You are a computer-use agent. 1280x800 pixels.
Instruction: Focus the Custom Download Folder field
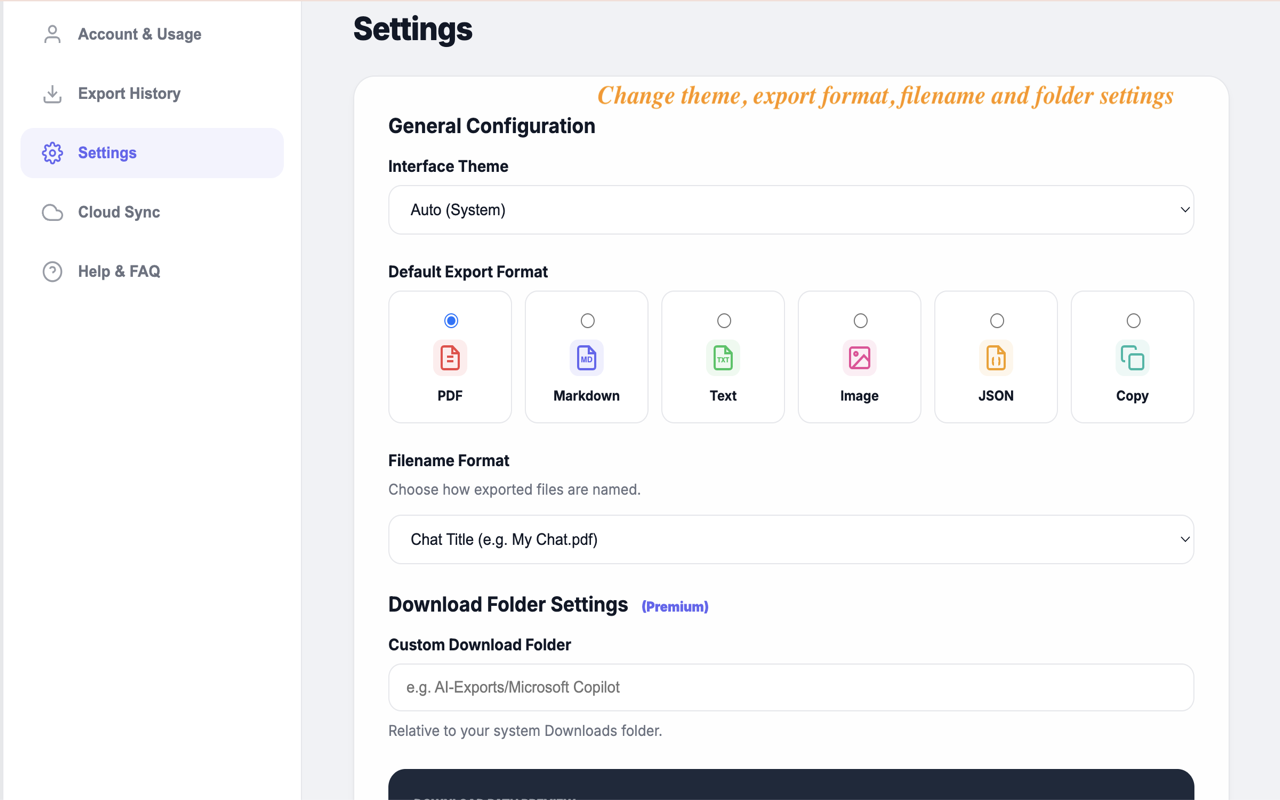click(791, 687)
